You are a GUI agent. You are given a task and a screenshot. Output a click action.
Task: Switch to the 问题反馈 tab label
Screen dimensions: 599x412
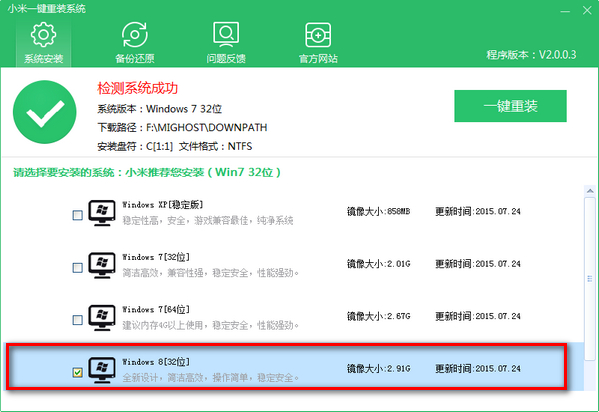[226, 58]
